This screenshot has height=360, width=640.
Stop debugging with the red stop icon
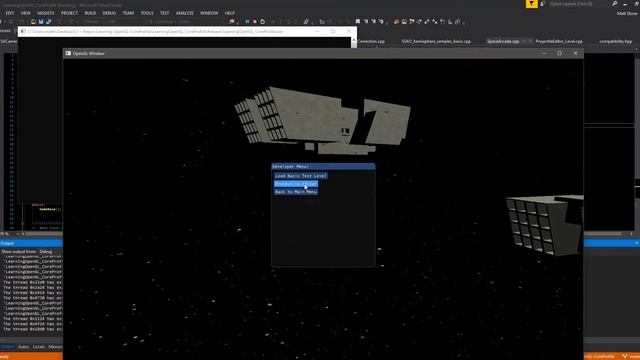[255, 22]
